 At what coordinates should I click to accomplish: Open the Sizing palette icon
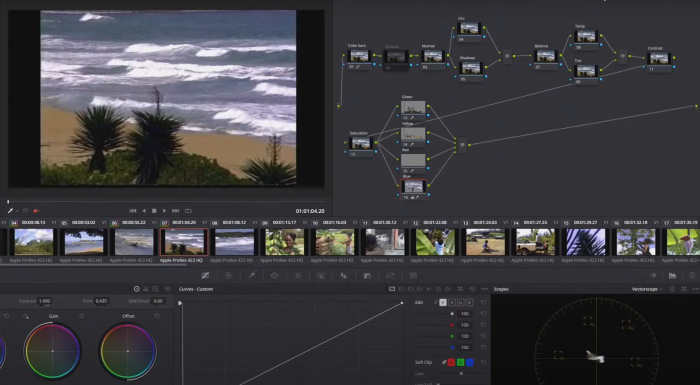pos(390,276)
